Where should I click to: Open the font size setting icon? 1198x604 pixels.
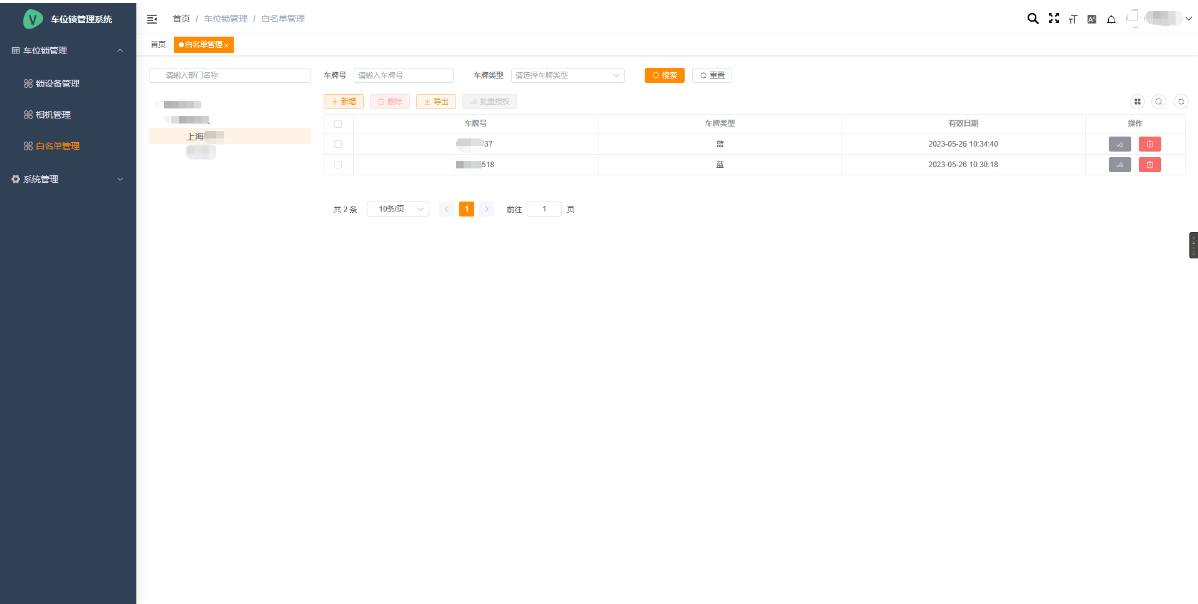pyautogui.click(x=1072, y=19)
